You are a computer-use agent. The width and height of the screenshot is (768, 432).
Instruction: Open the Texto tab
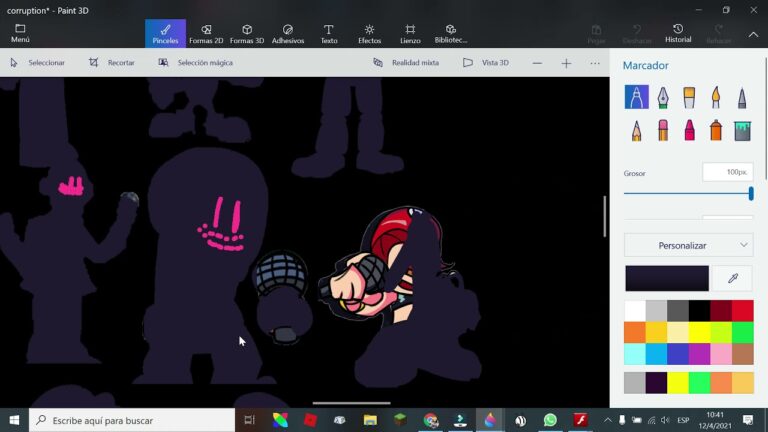tap(329, 33)
